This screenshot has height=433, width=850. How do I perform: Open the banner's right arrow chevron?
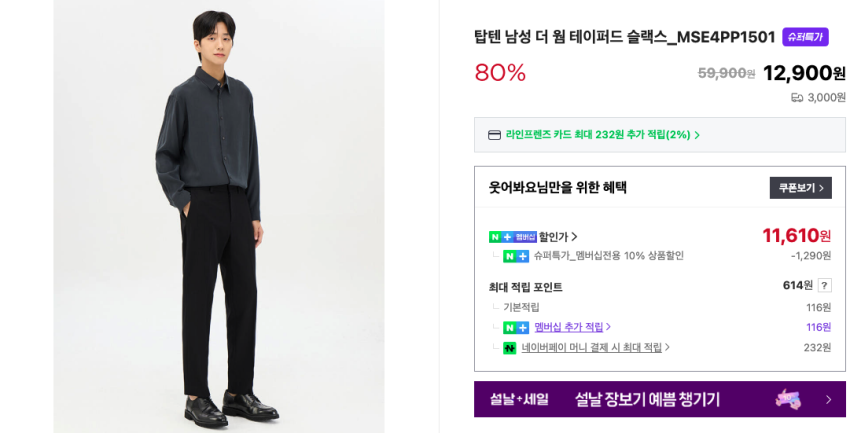828,399
